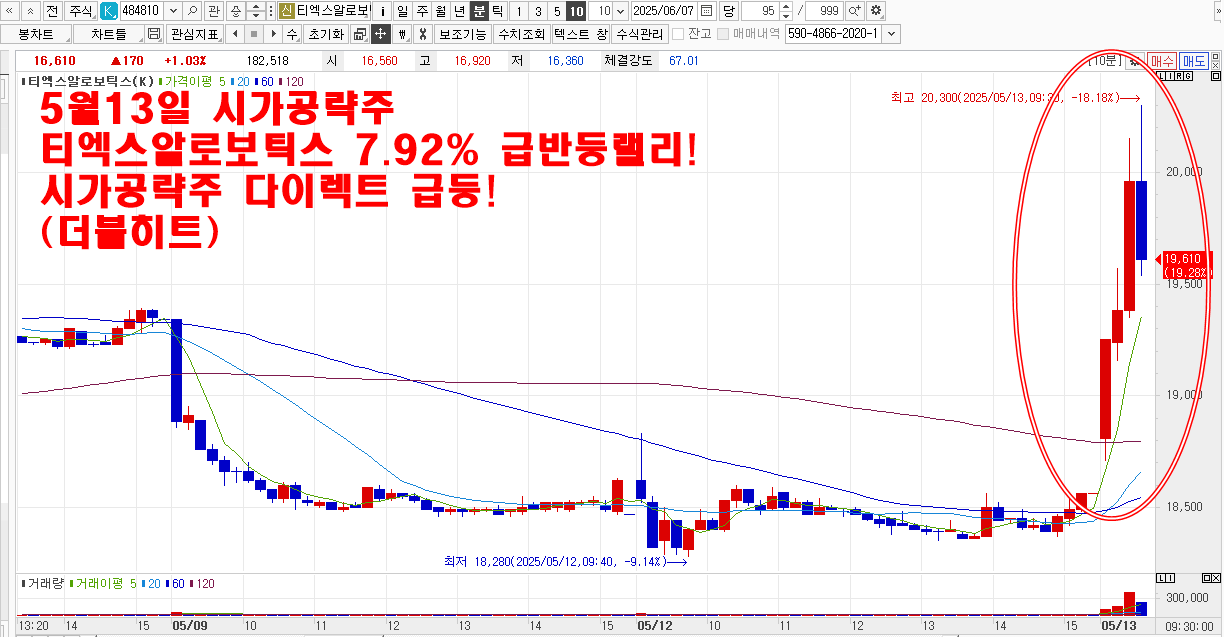Click the small gear next to 10분 label
The image size is (1224, 637).
point(1134,61)
